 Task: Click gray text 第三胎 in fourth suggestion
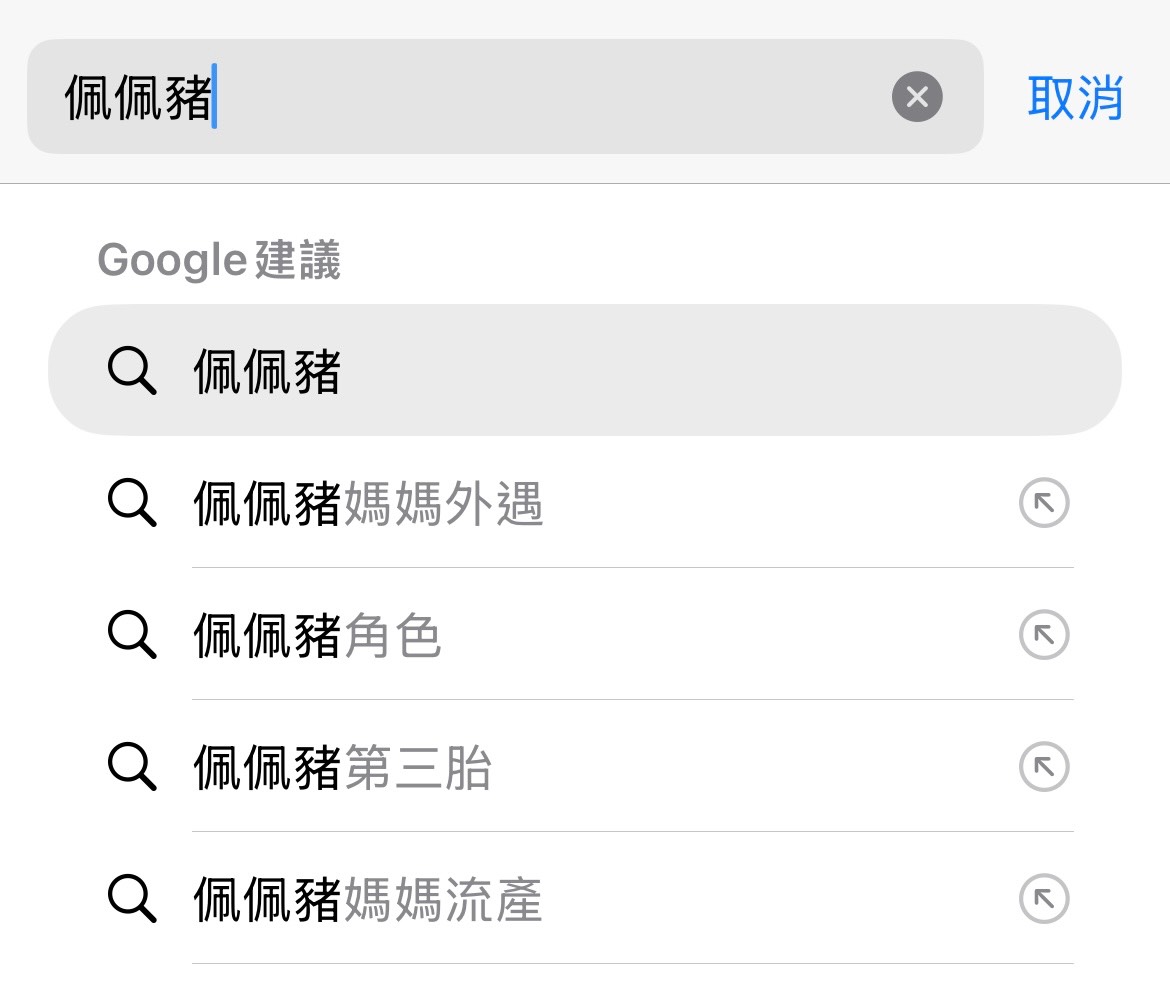click(418, 767)
